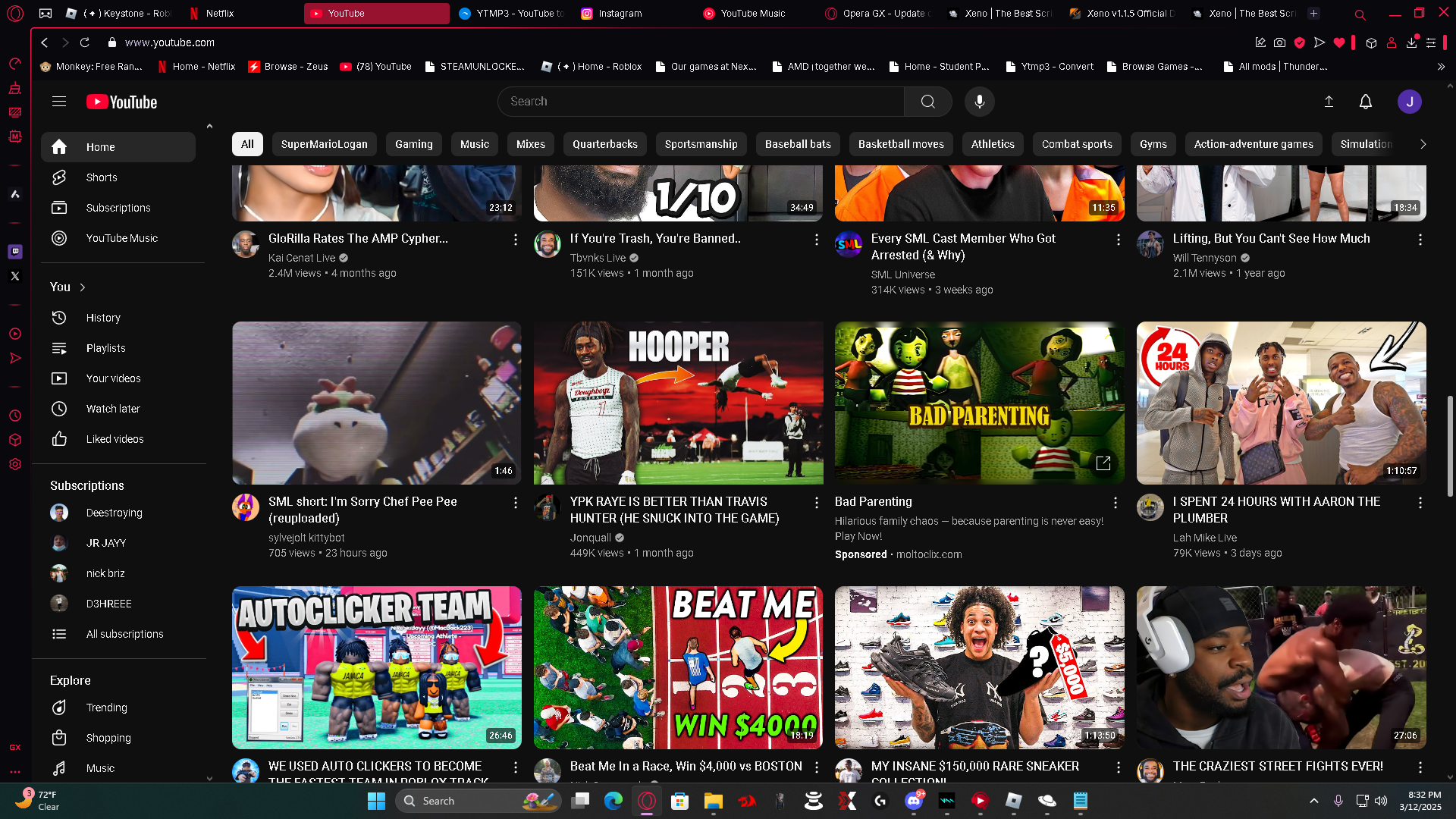The height and width of the screenshot is (819, 1456).
Task: Open the Twitch icon in the Opera sidebar
Action: click(15, 252)
